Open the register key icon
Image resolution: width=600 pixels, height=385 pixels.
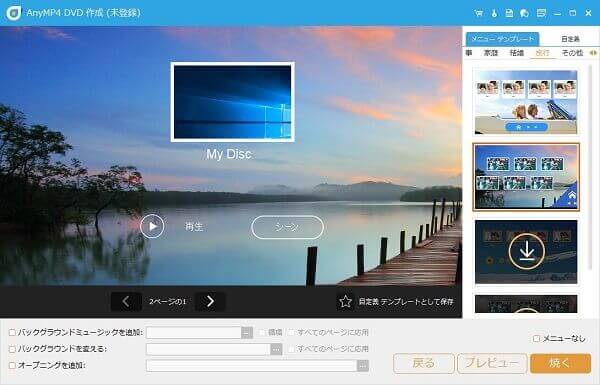click(x=494, y=13)
